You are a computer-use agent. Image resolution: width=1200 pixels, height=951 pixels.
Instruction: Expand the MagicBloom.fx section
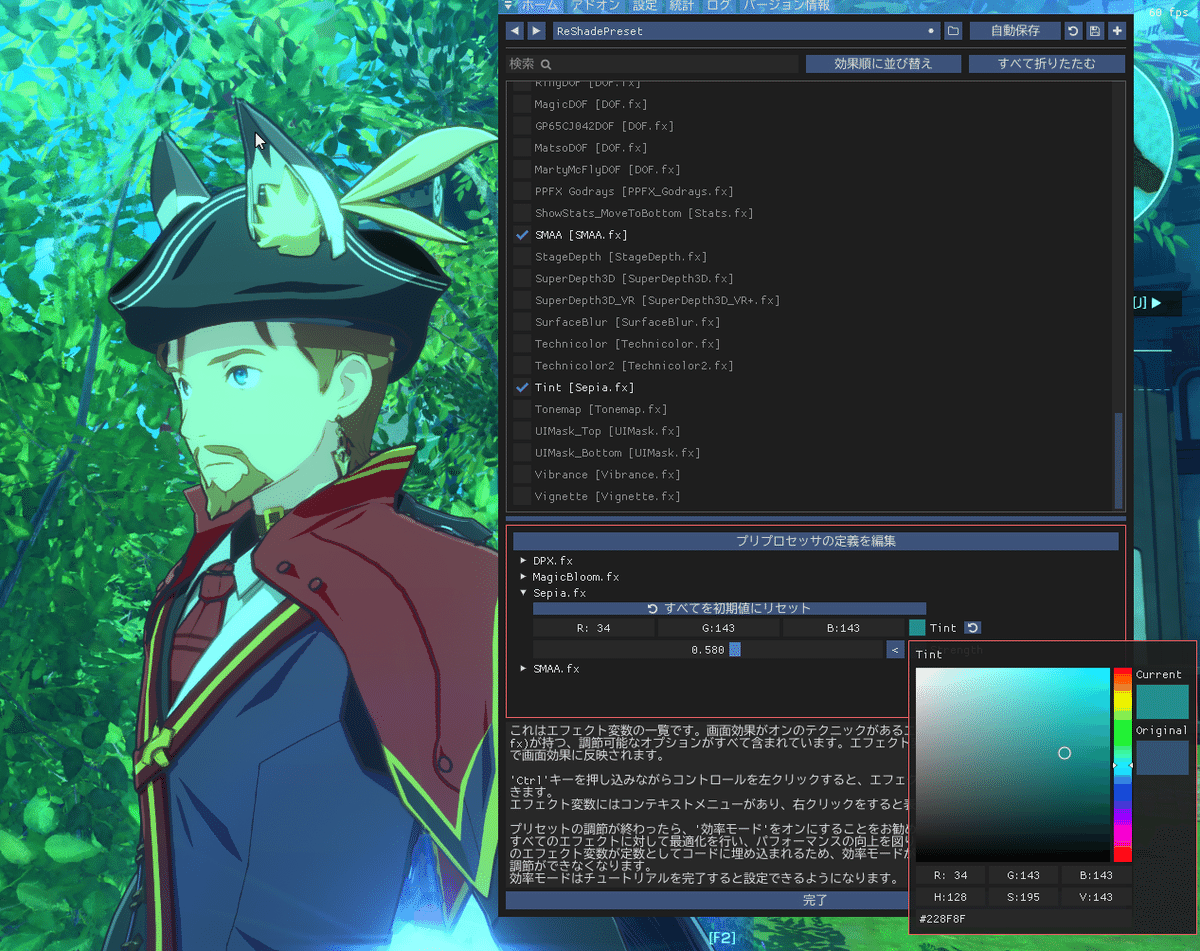point(523,577)
